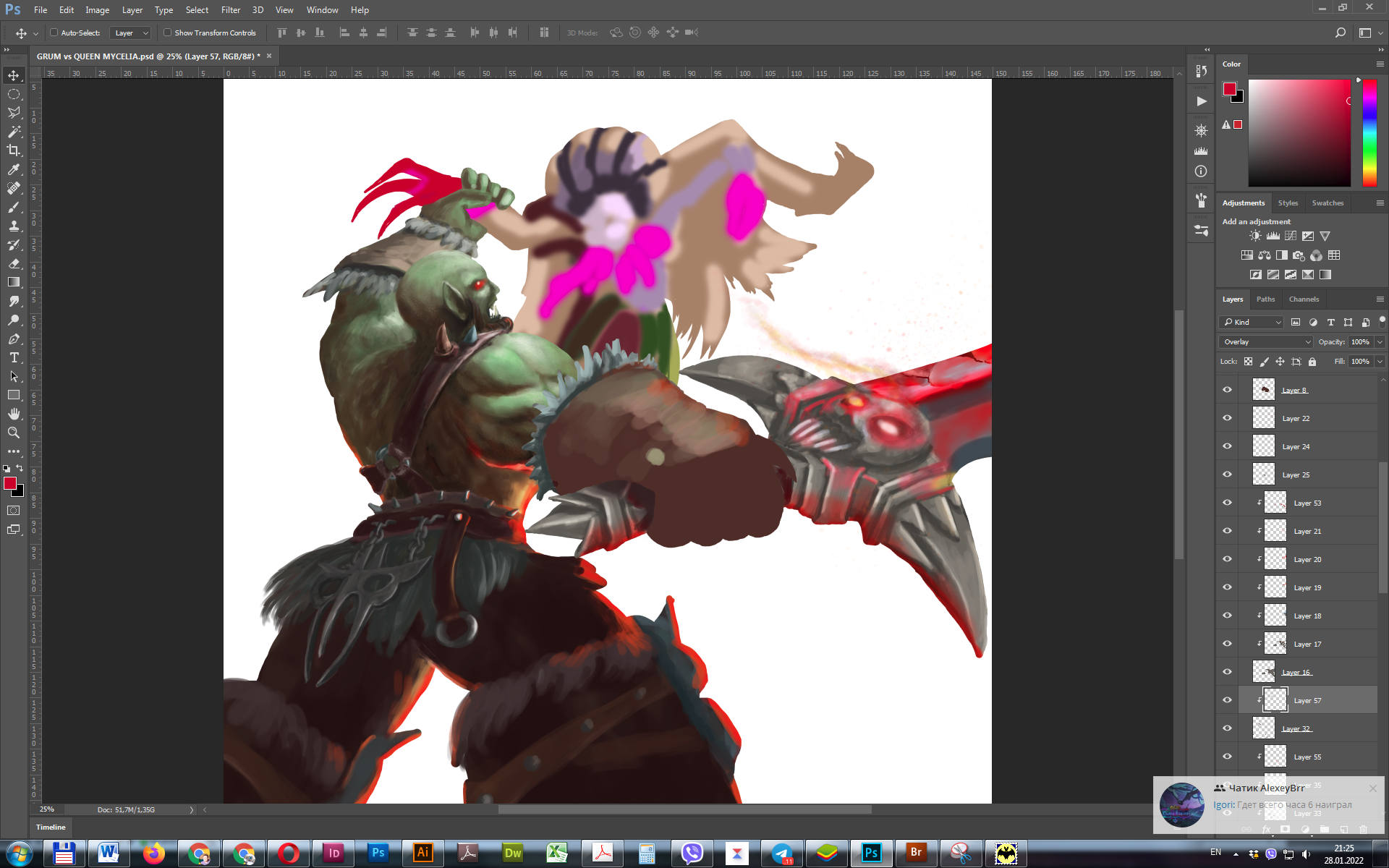Select the Horizontal Type tool
The width and height of the screenshot is (1389, 868).
coord(14,357)
